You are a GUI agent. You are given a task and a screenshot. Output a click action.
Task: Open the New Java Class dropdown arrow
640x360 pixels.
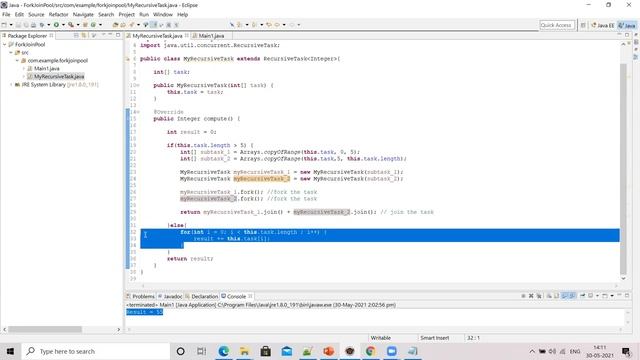pyautogui.click(x=100, y=25)
